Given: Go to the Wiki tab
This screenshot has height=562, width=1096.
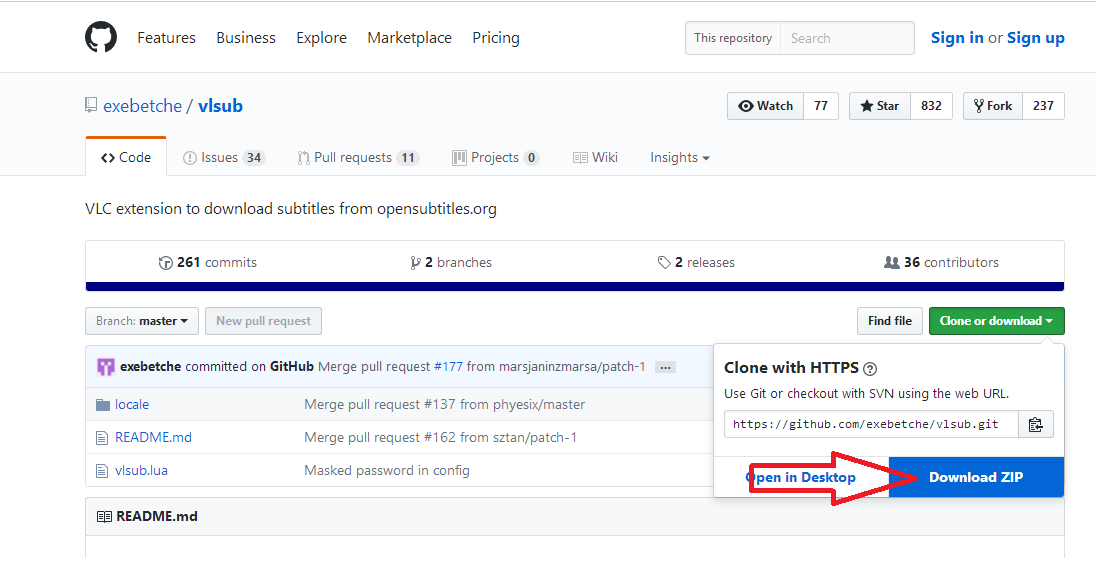Looking at the screenshot, I should click(596, 157).
